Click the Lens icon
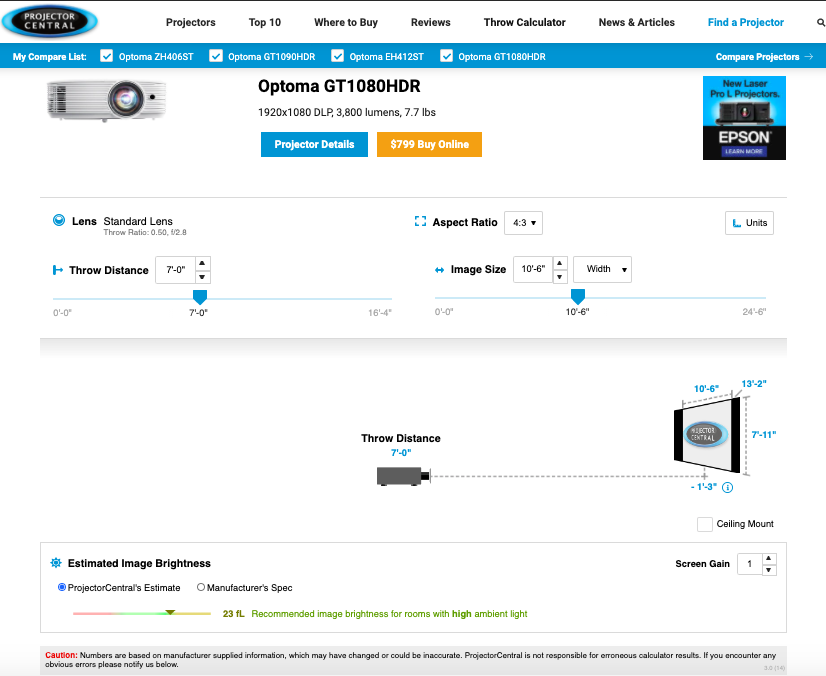This screenshot has width=826, height=676. coord(59,220)
